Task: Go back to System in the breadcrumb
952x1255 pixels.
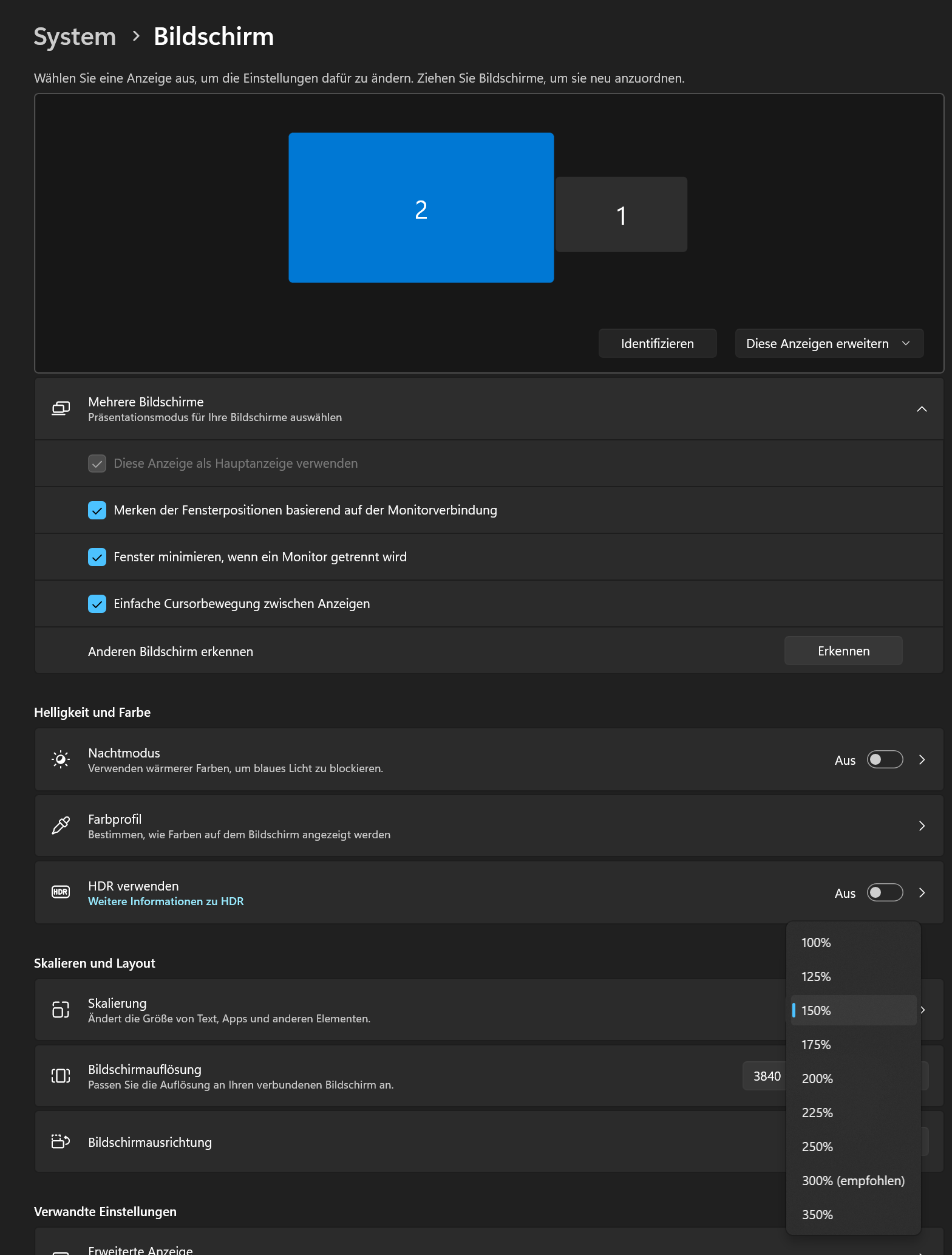Action: (75, 36)
